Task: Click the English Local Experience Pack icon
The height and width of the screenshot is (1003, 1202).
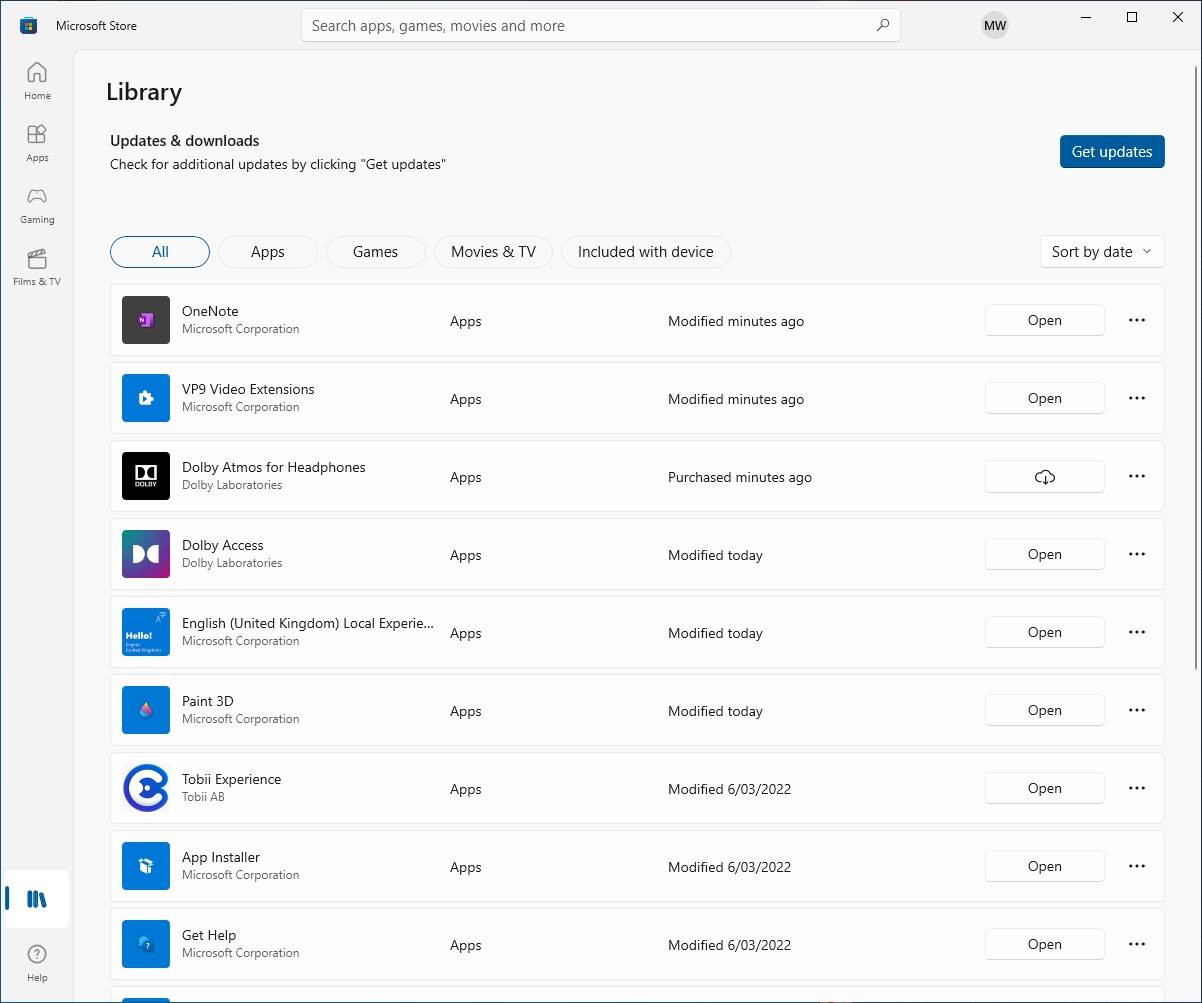Action: click(x=146, y=632)
